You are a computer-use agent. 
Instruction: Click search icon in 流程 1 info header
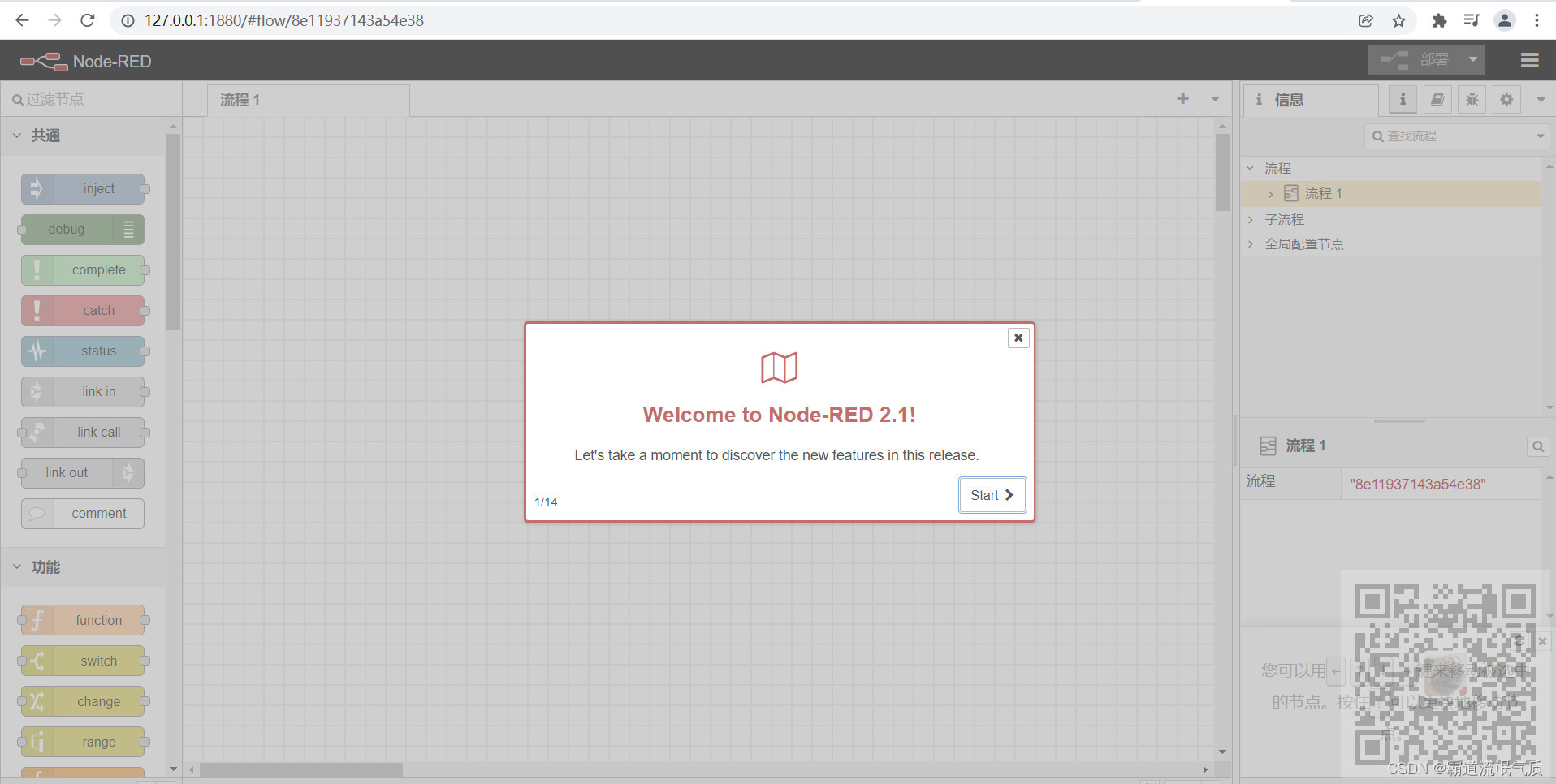(1538, 446)
